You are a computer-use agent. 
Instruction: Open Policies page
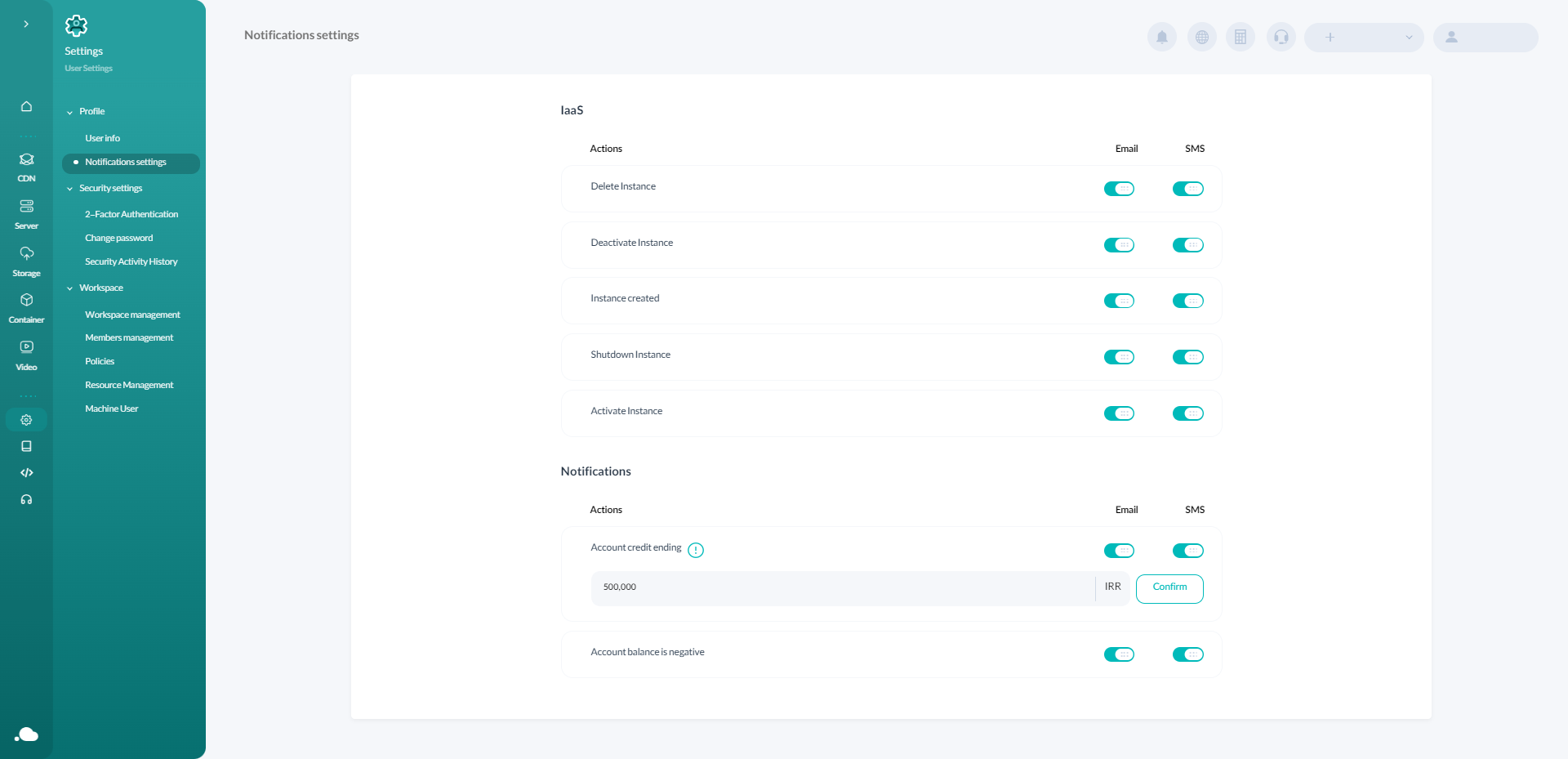click(x=100, y=361)
